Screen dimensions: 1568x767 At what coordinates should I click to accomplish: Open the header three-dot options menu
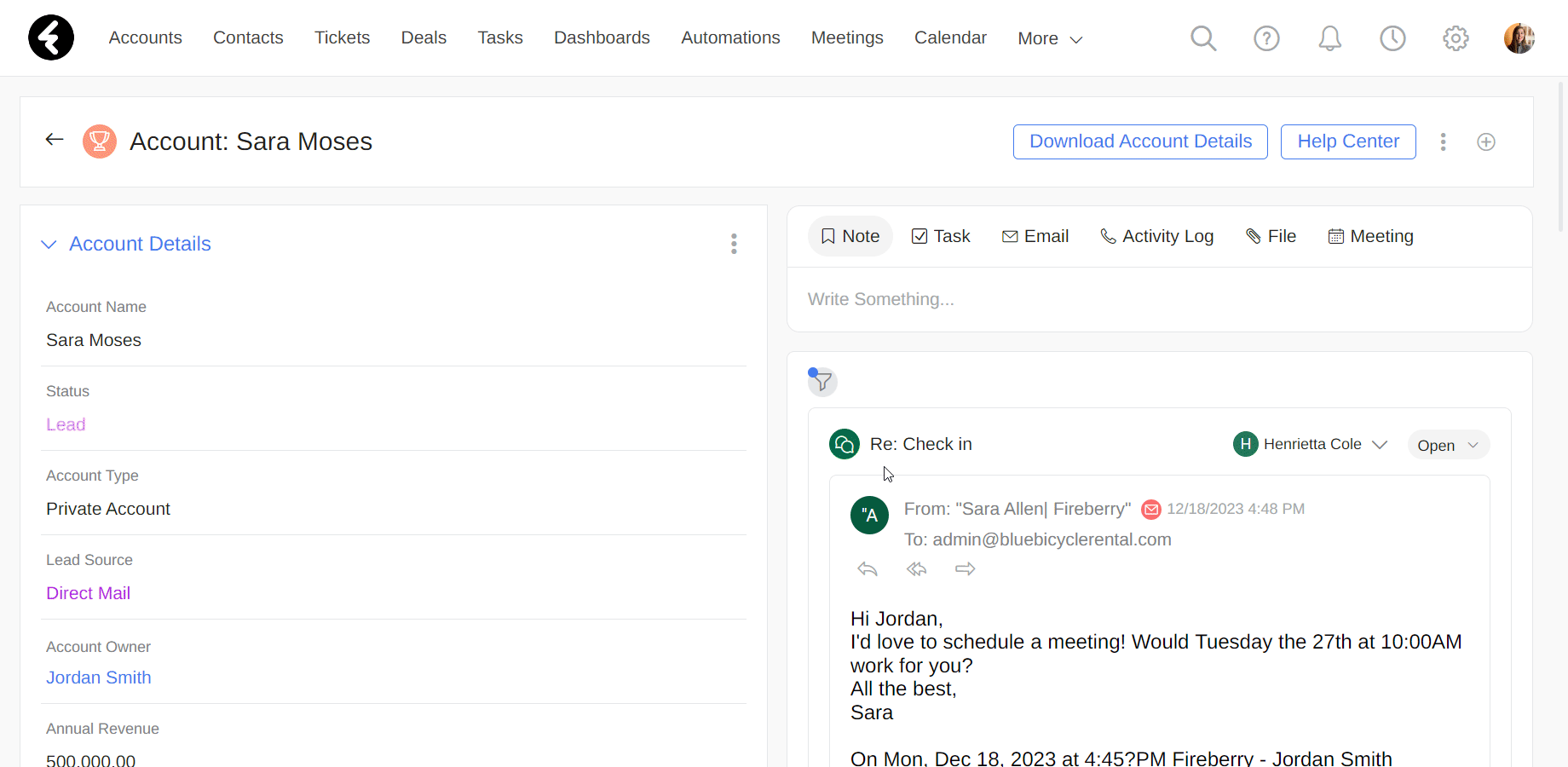(1443, 141)
